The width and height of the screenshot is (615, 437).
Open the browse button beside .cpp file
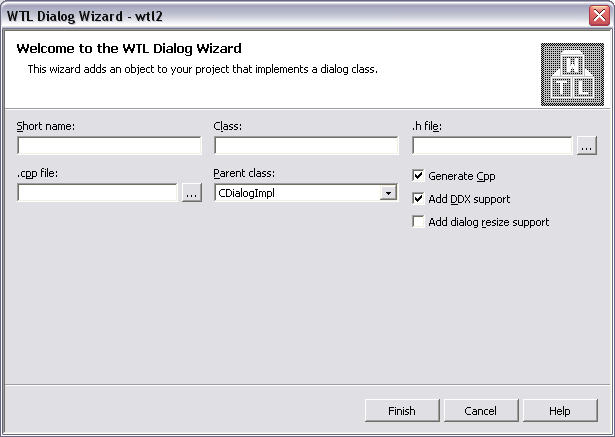click(x=191, y=193)
